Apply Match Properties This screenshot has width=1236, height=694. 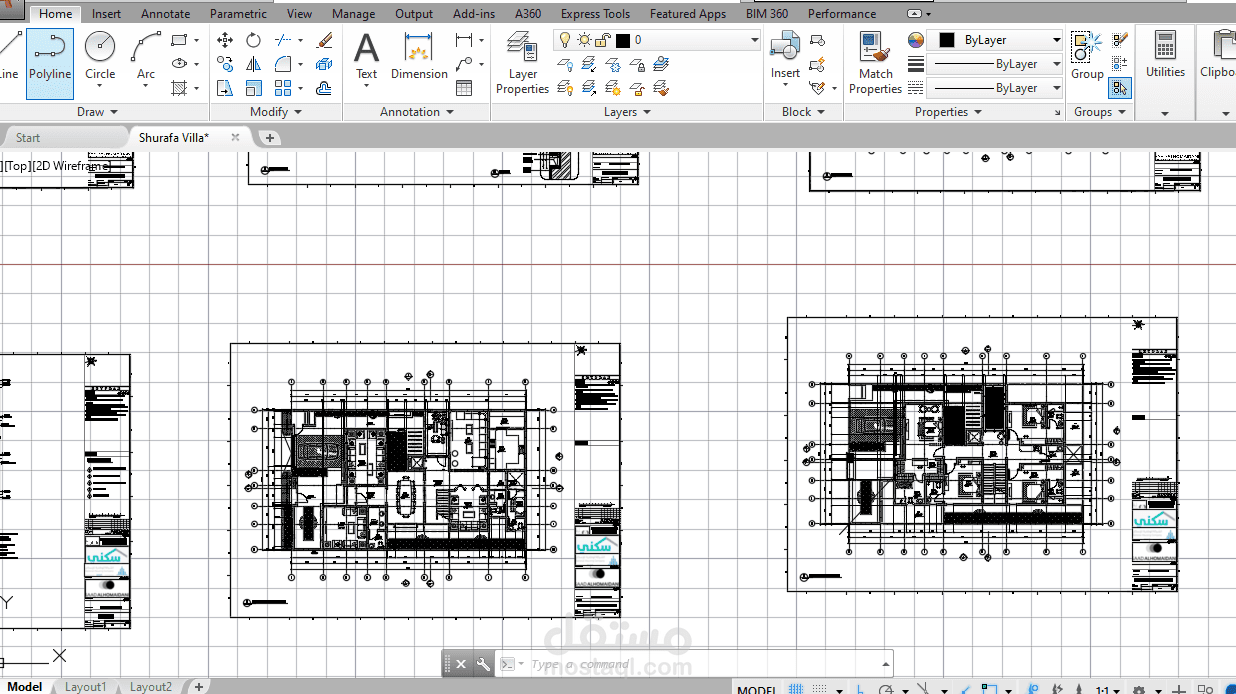coord(874,55)
